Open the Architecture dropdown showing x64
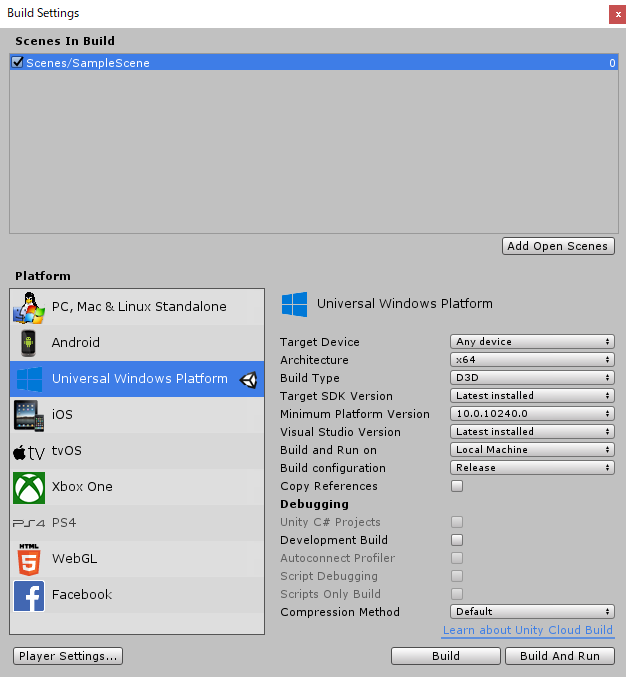The image size is (626, 677). [532, 360]
